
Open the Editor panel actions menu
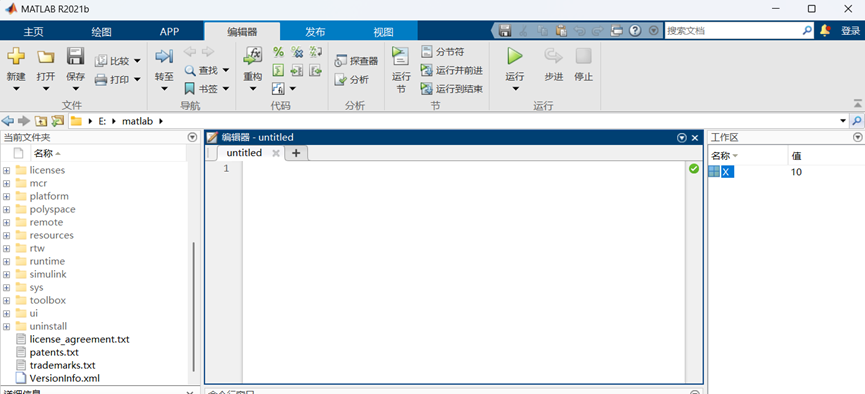(682, 137)
